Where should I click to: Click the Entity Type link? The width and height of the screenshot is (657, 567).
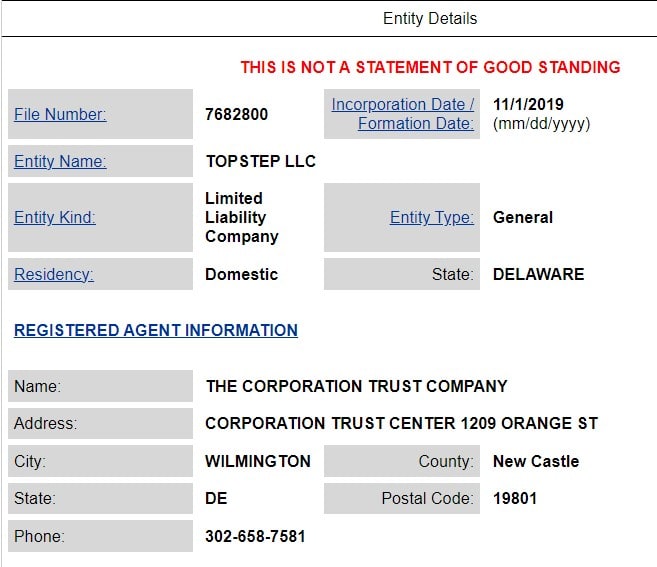(431, 217)
